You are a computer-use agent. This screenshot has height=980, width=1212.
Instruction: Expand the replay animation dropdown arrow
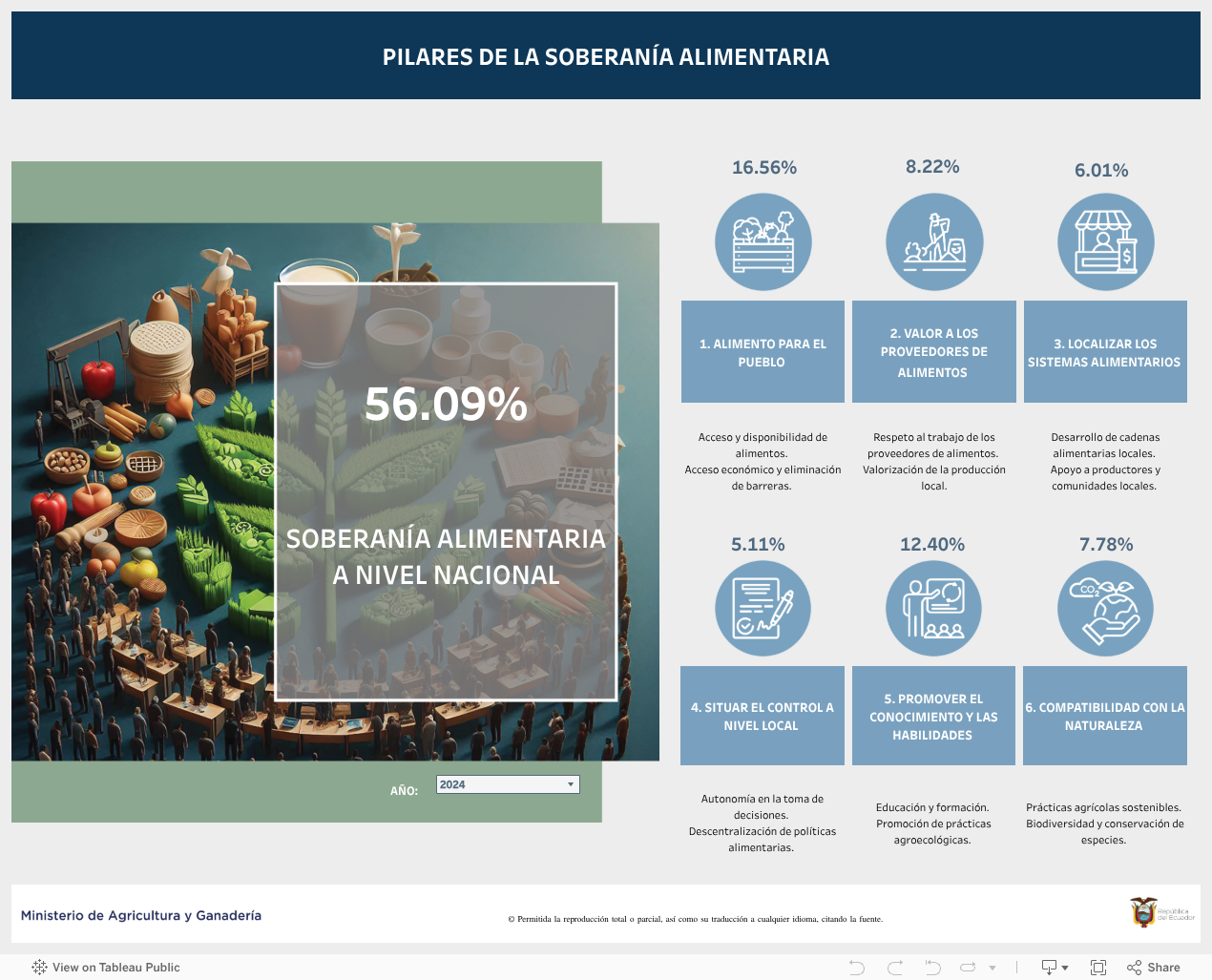click(993, 968)
